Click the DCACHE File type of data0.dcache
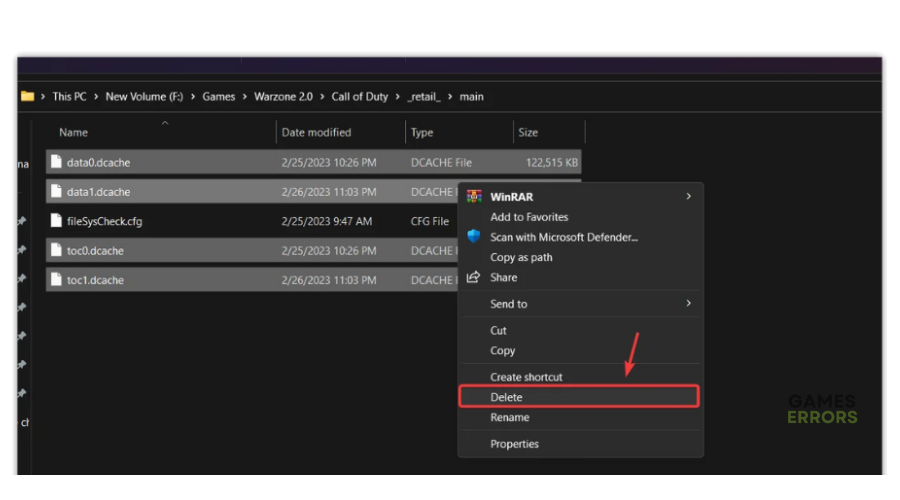 point(441,162)
